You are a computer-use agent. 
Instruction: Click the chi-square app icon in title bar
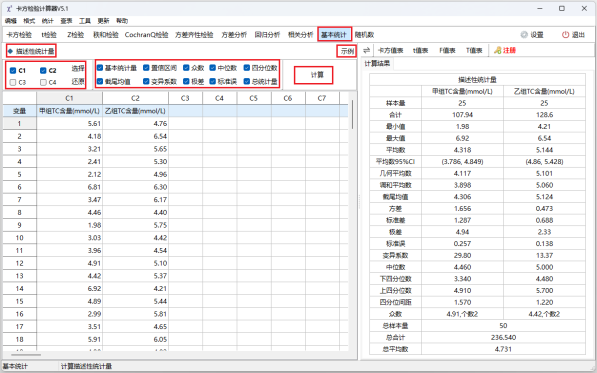tap(9, 8)
